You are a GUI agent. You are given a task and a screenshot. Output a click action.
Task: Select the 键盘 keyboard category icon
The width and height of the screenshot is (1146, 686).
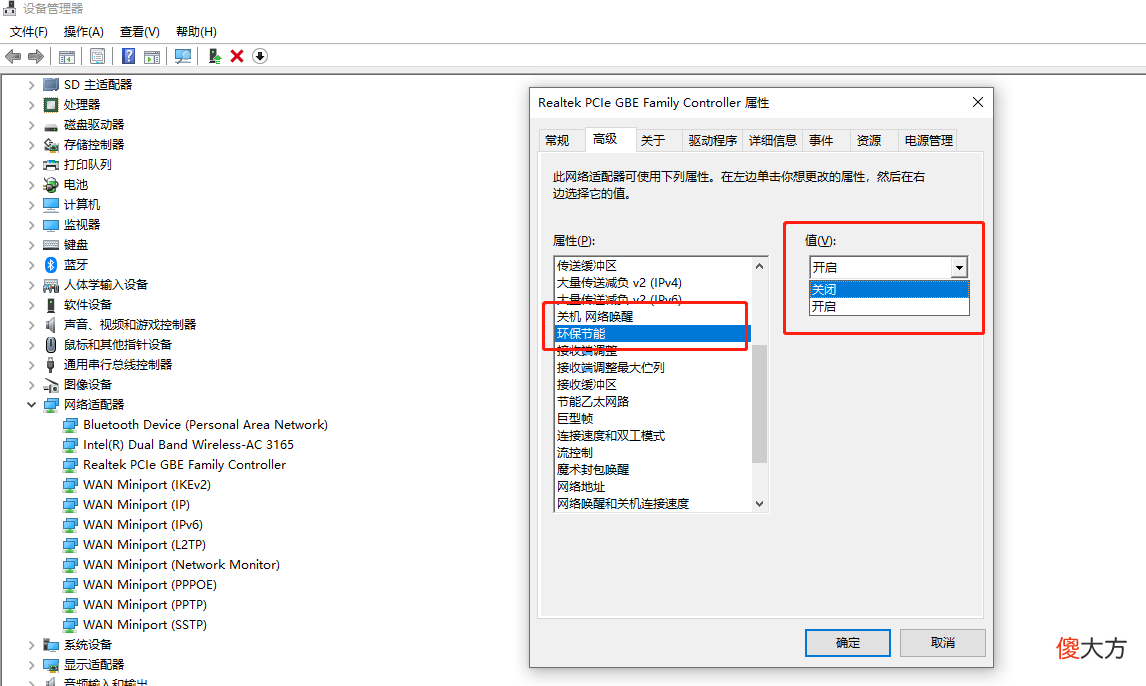click(50, 245)
